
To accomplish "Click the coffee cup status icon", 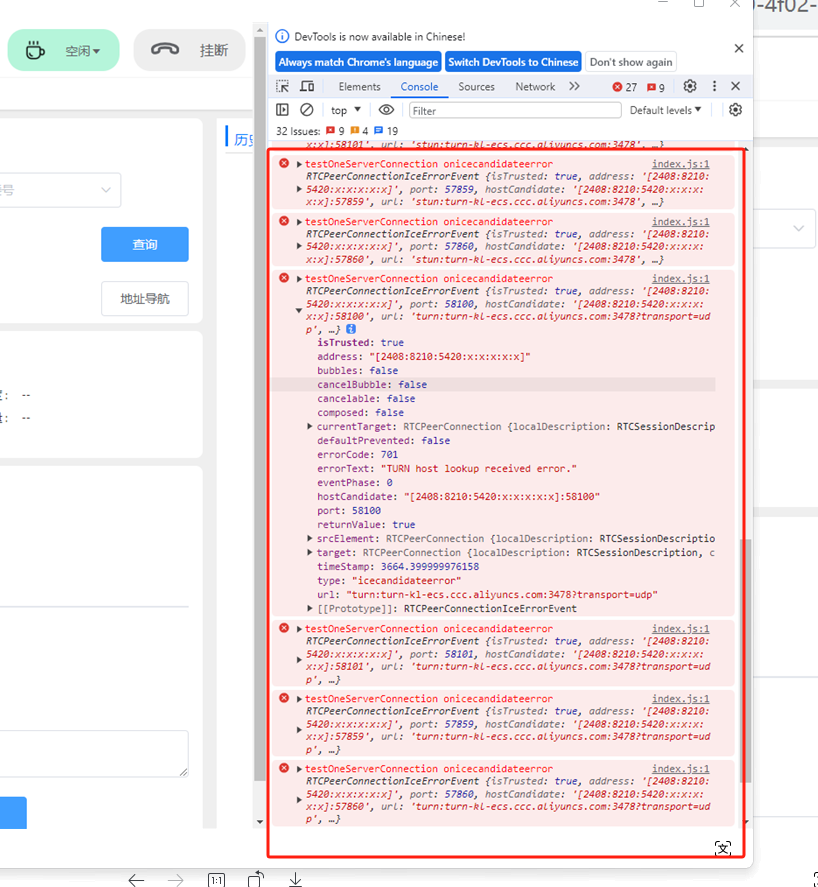I will [35, 50].
